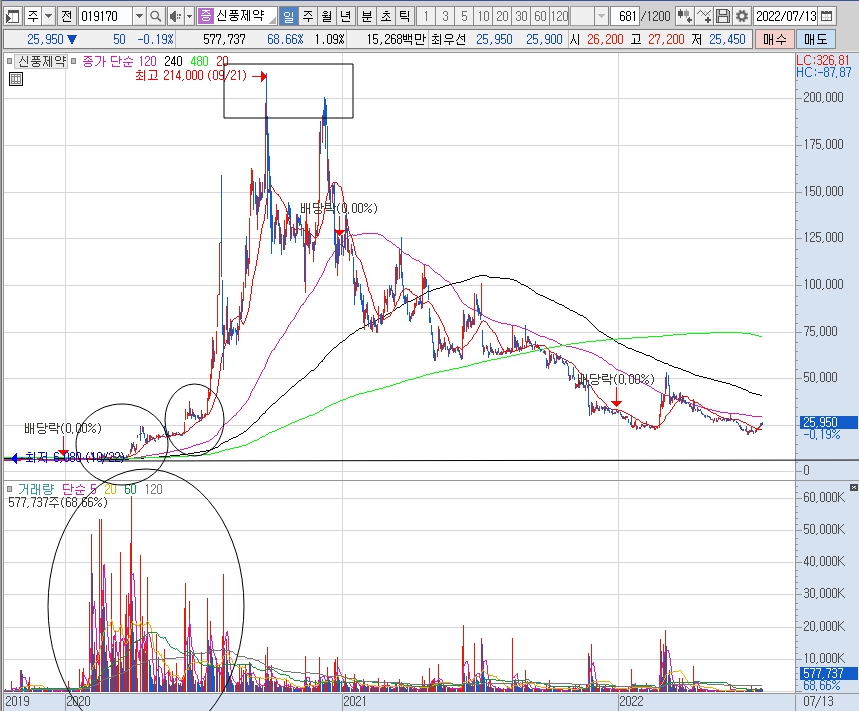The height and width of the screenshot is (711, 859).
Task: Click the red 배당락 marker near 2021
Action: (x=340, y=232)
